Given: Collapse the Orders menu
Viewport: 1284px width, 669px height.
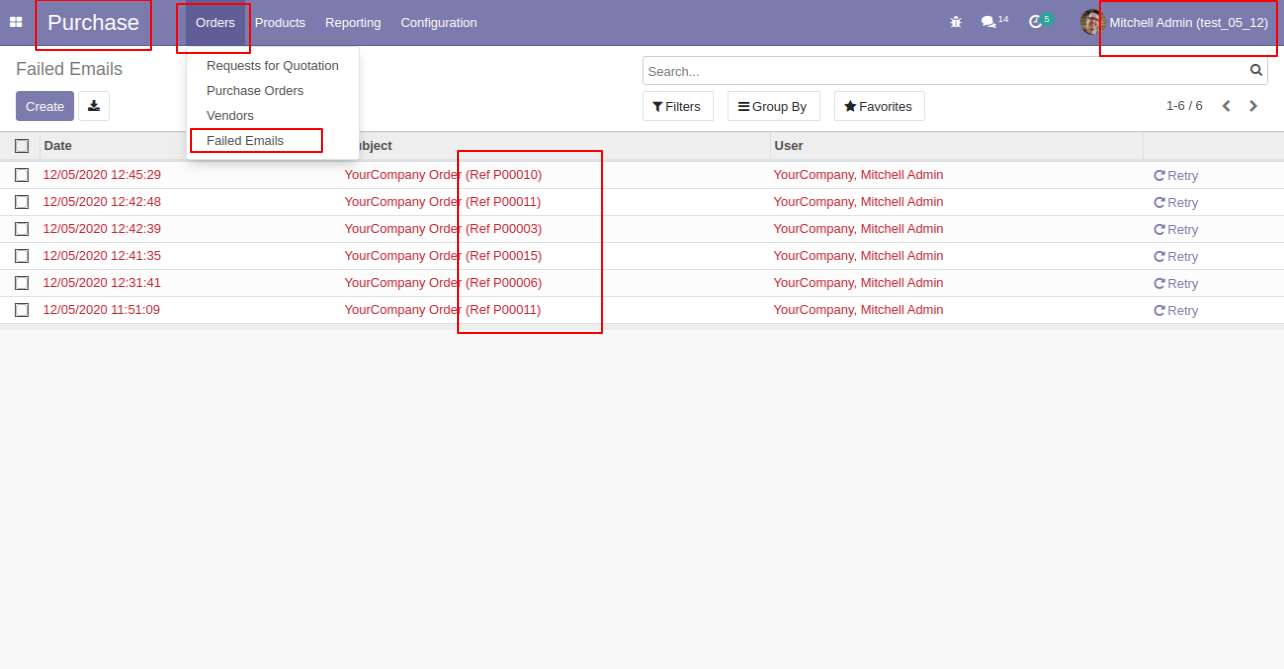Looking at the screenshot, I should click(215, 22).
